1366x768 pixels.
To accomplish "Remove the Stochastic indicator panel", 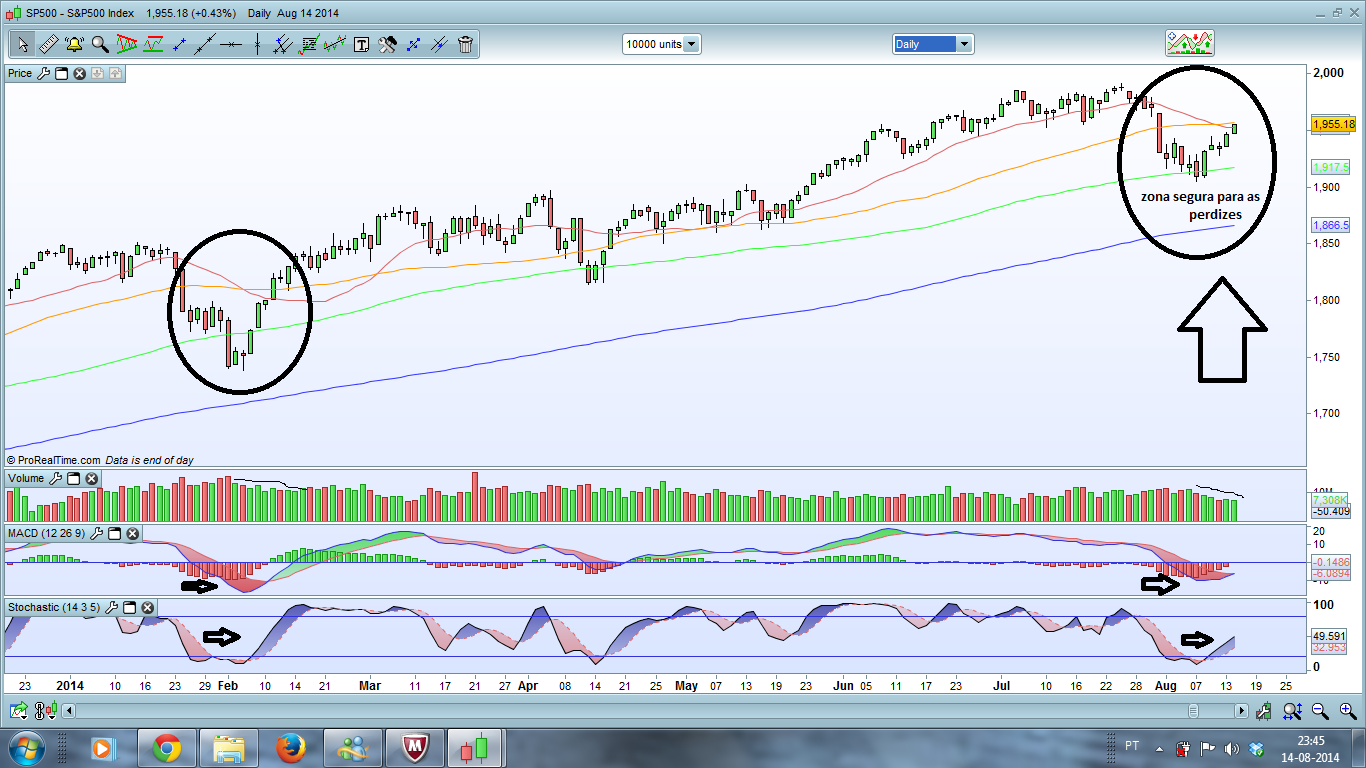I will (148, 607).
